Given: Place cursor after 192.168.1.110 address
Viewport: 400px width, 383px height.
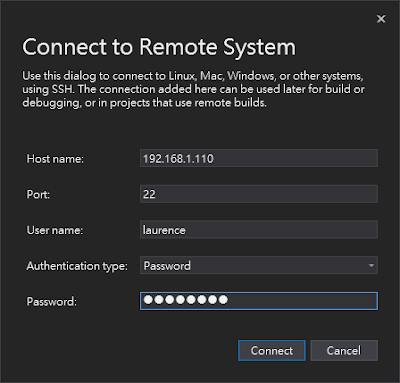Looking at the screenshot, I should [214, 159].
